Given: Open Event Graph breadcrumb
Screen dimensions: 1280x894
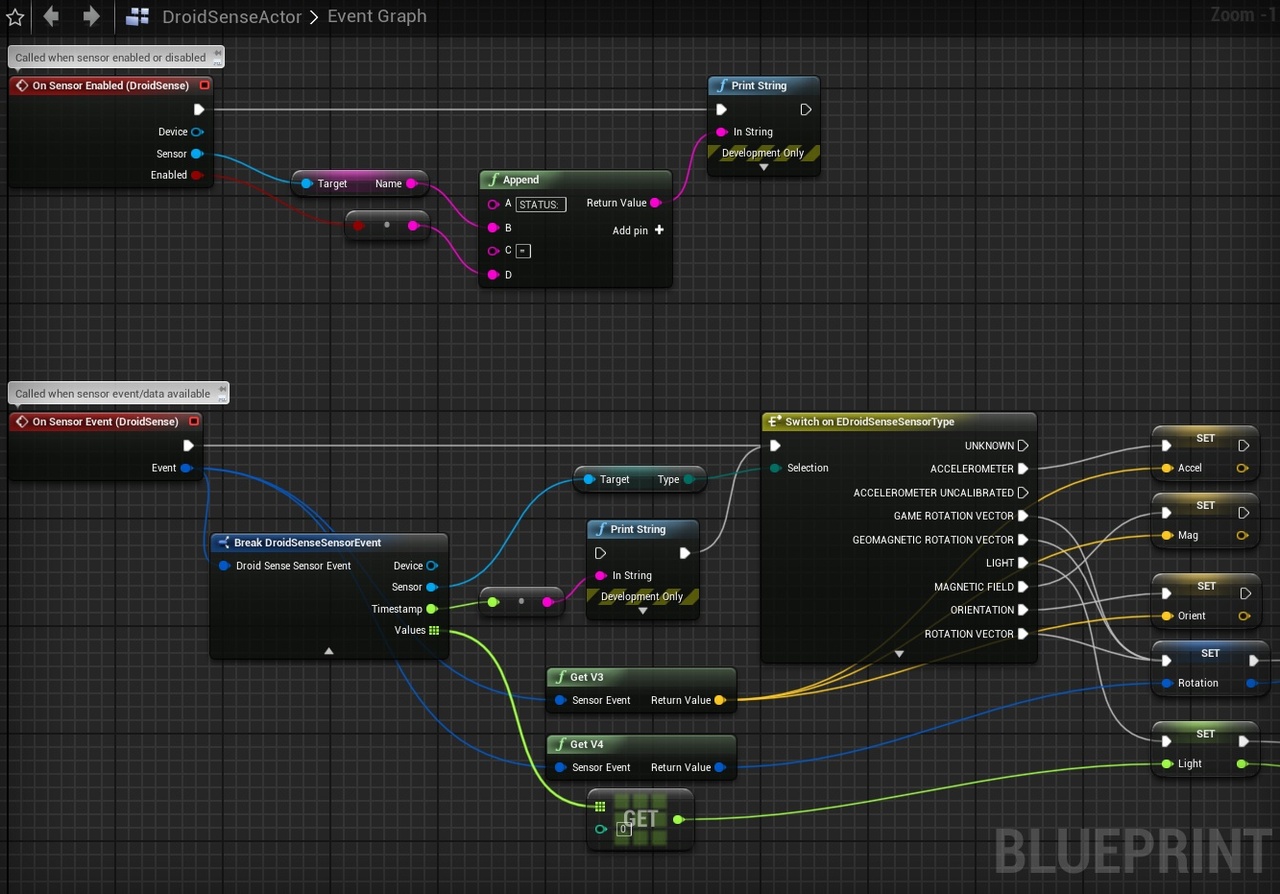Looking at the screenshot, I should tap(377, 16).
